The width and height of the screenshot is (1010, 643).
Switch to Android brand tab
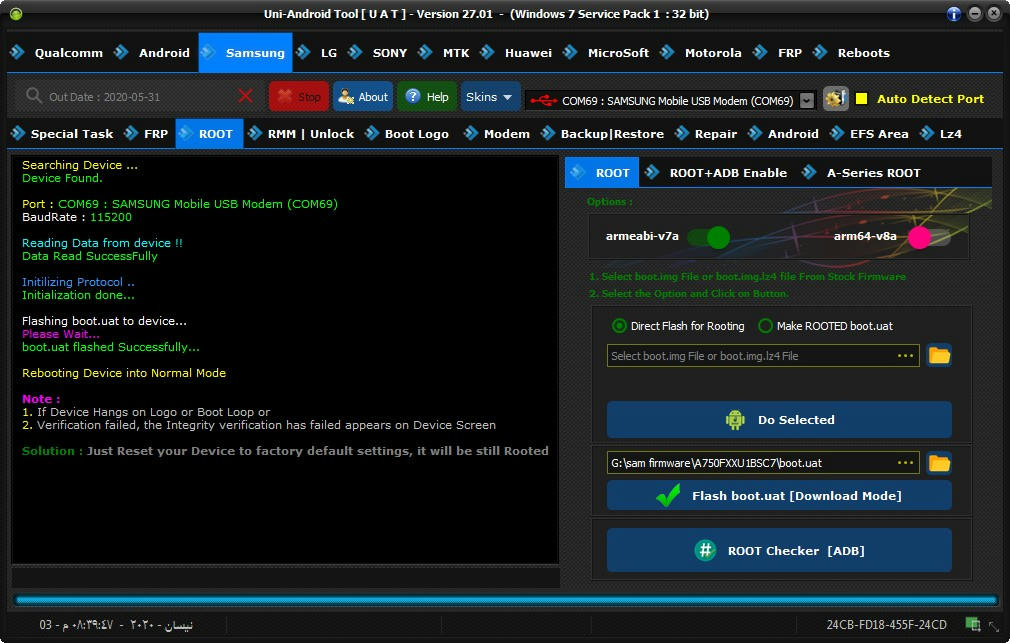coord(153,53)
